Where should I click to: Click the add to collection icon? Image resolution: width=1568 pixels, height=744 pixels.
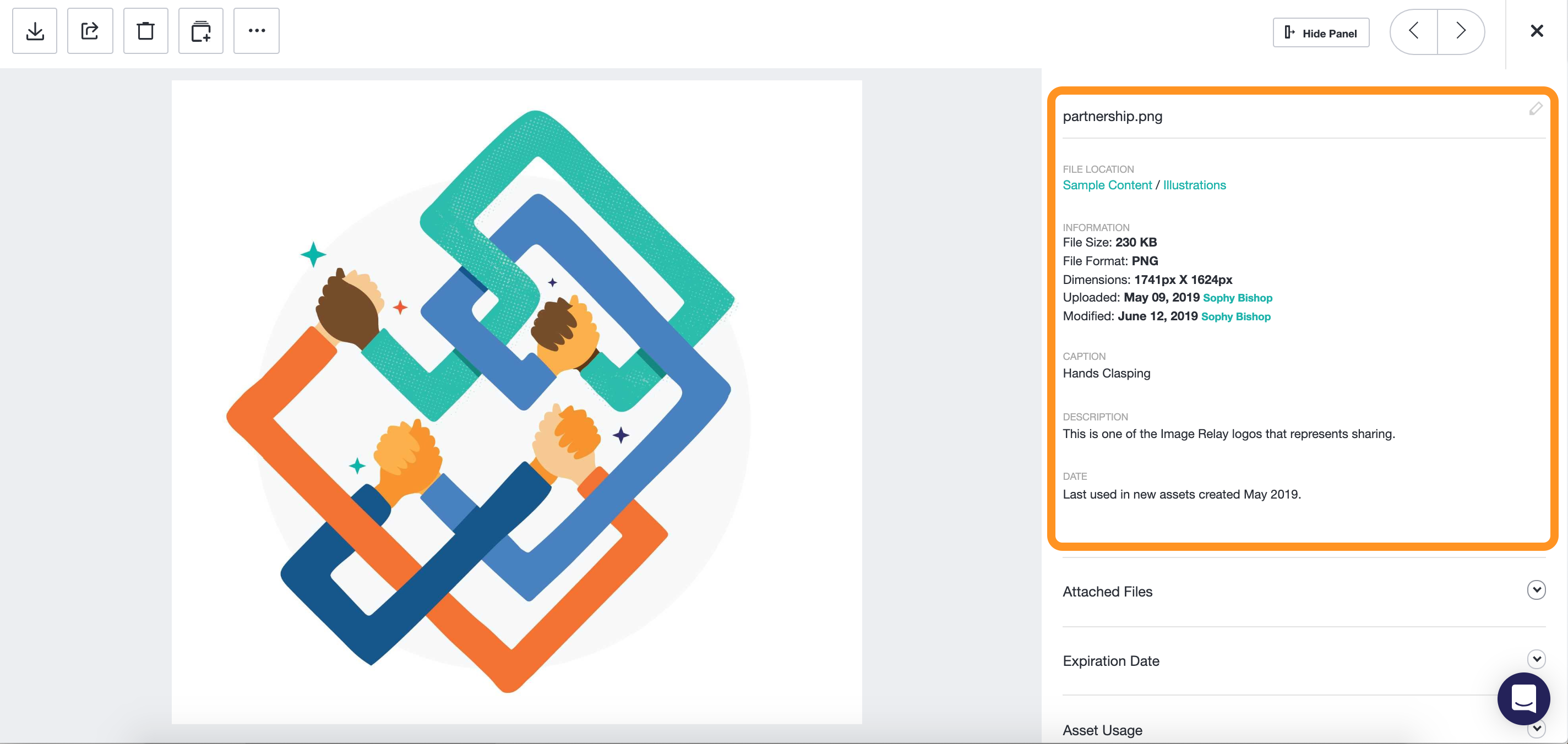pyautogui.click(x=201, y=30)
